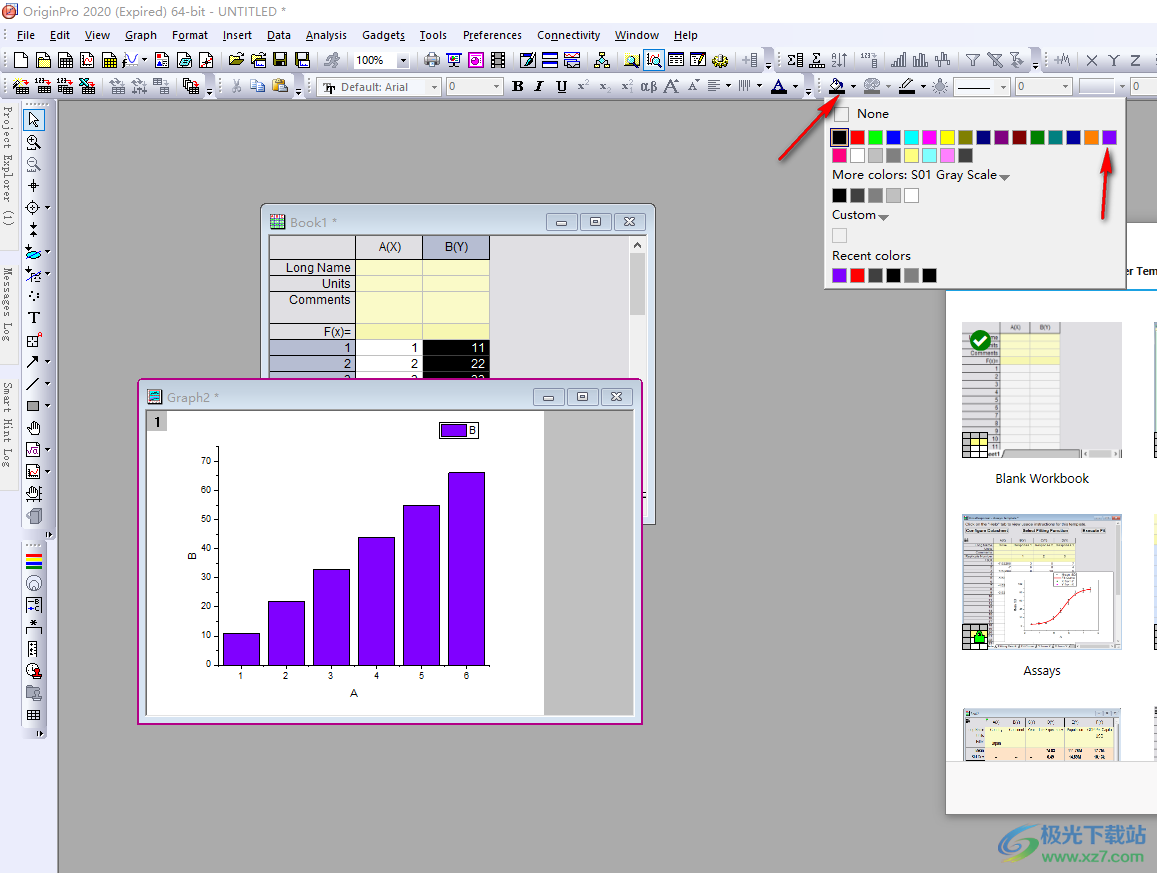The width and height of the screenshot is (1157, 873).
Task: Open the font size dropdown
Action: pos(496,87)
